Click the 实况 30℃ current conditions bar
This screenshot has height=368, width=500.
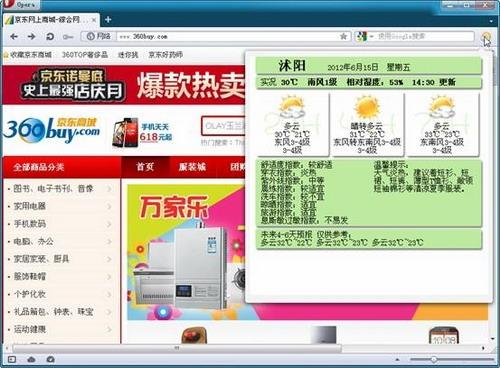pyautogui.click(x=369, y=82)
